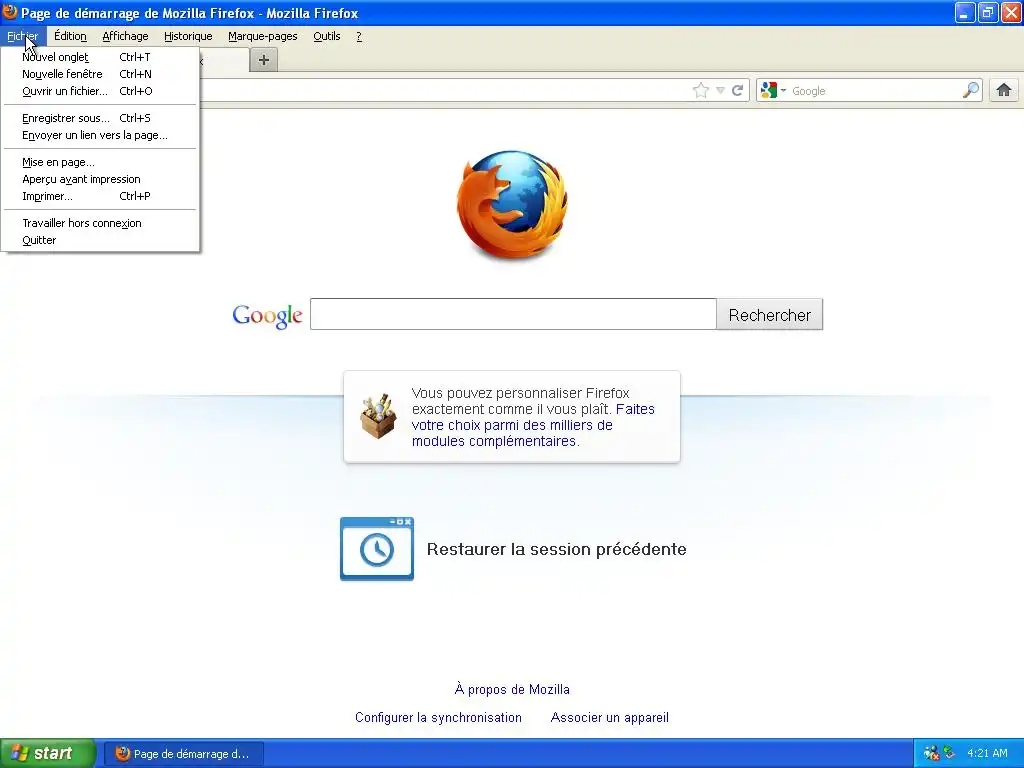Focus the toolbar Google search box
This screenshot has height=768, width=1024.
pos(875,91)
